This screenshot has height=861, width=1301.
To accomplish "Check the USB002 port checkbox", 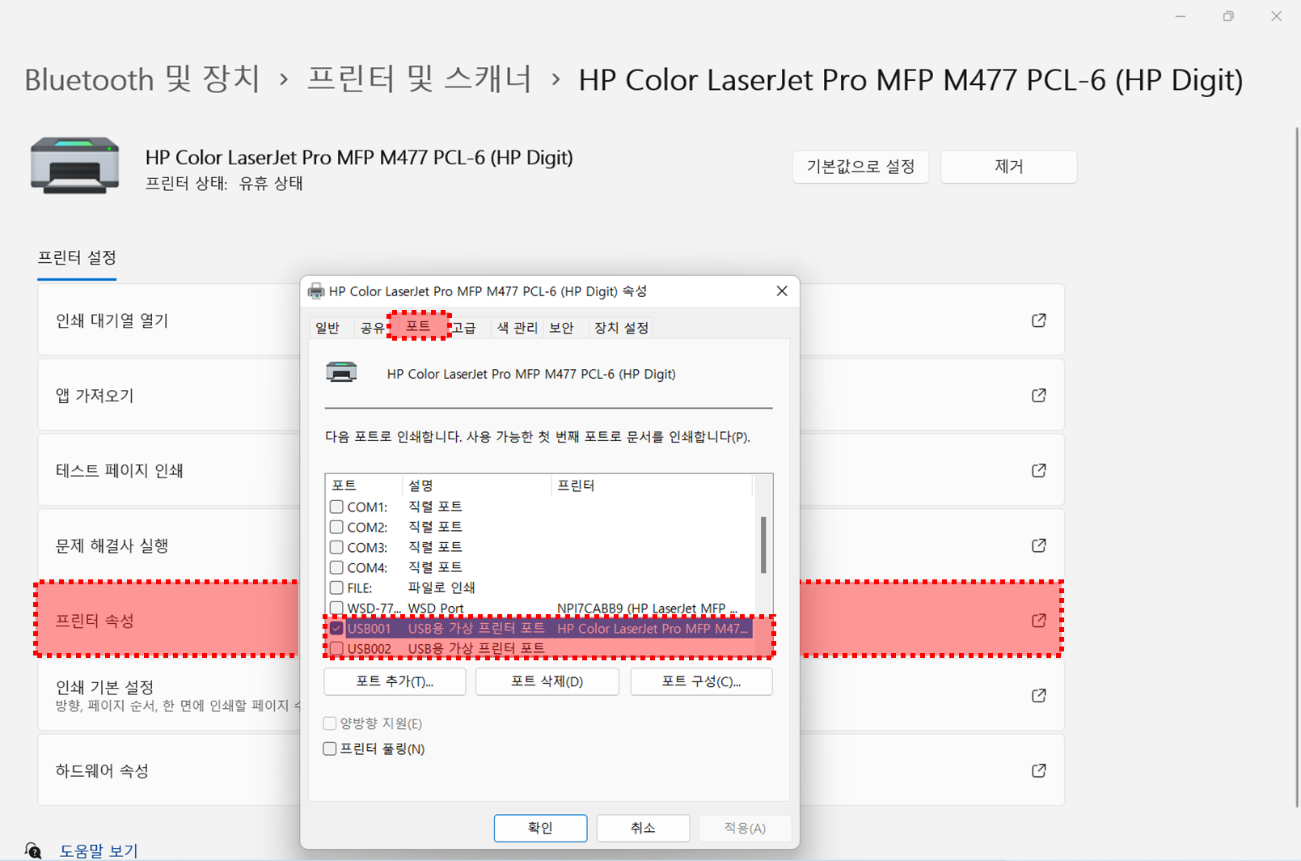I will point(337,648).
